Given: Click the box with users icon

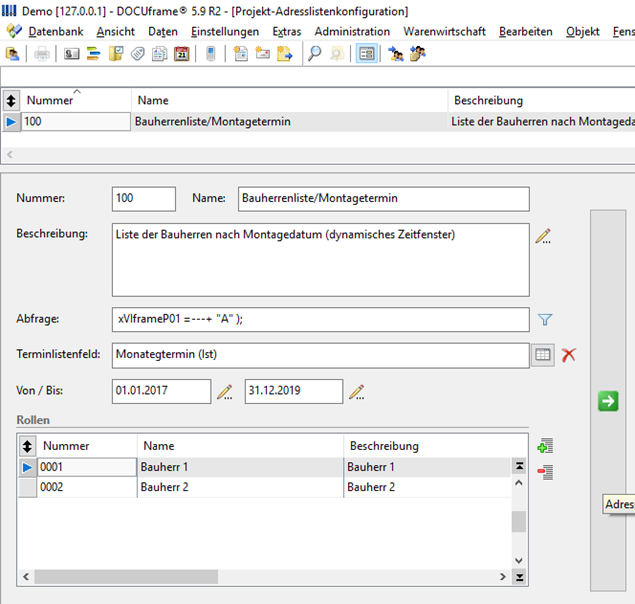Looking at the screenshot, I should pos(418,54).
